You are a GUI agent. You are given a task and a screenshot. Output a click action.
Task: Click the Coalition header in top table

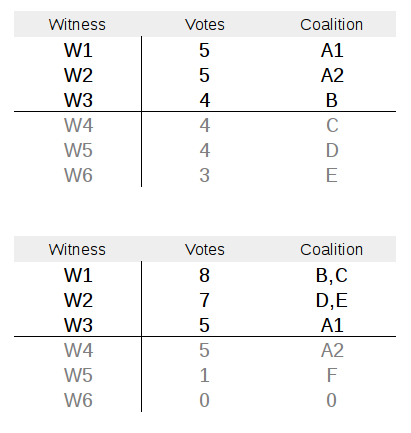332,25
